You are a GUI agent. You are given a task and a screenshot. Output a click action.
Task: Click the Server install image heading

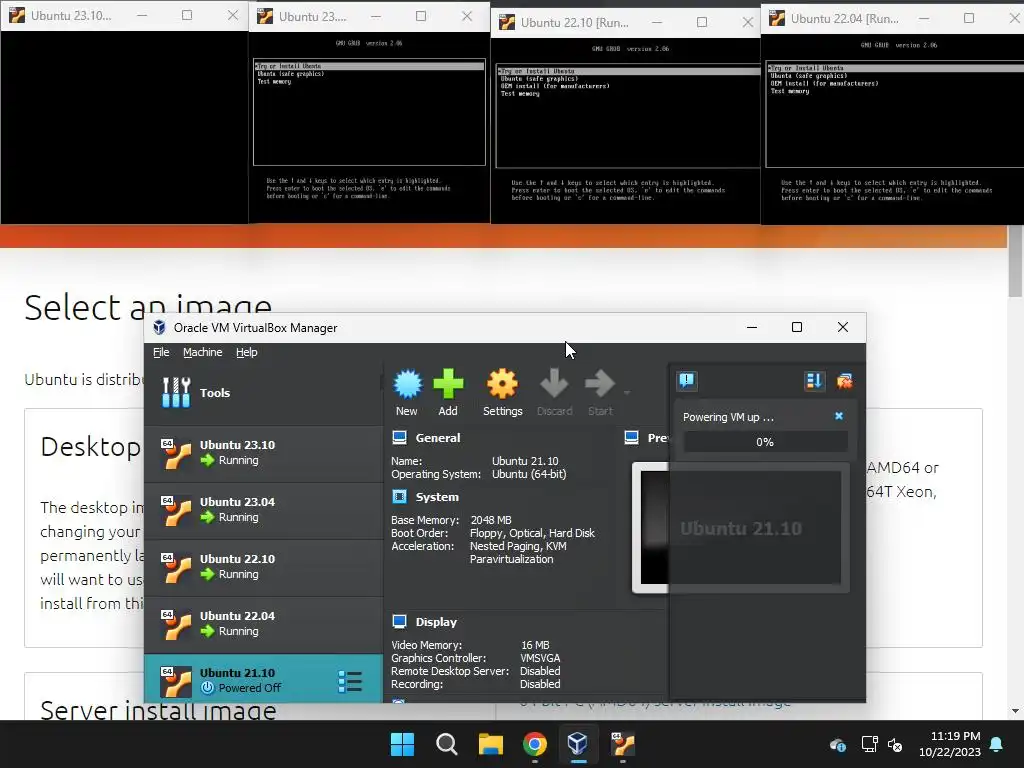(158, 710)
